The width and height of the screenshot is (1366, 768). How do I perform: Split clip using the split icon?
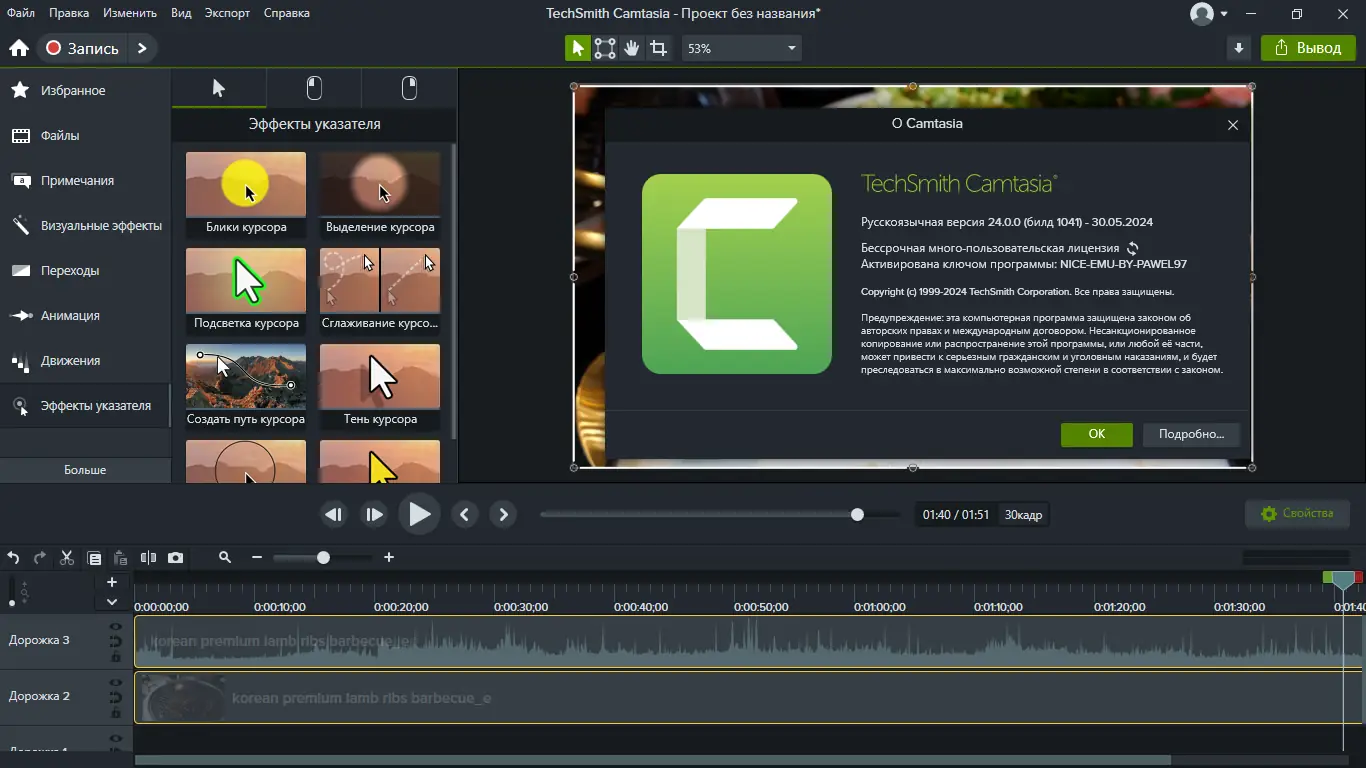pyautogui.click(x=148, y=558)
